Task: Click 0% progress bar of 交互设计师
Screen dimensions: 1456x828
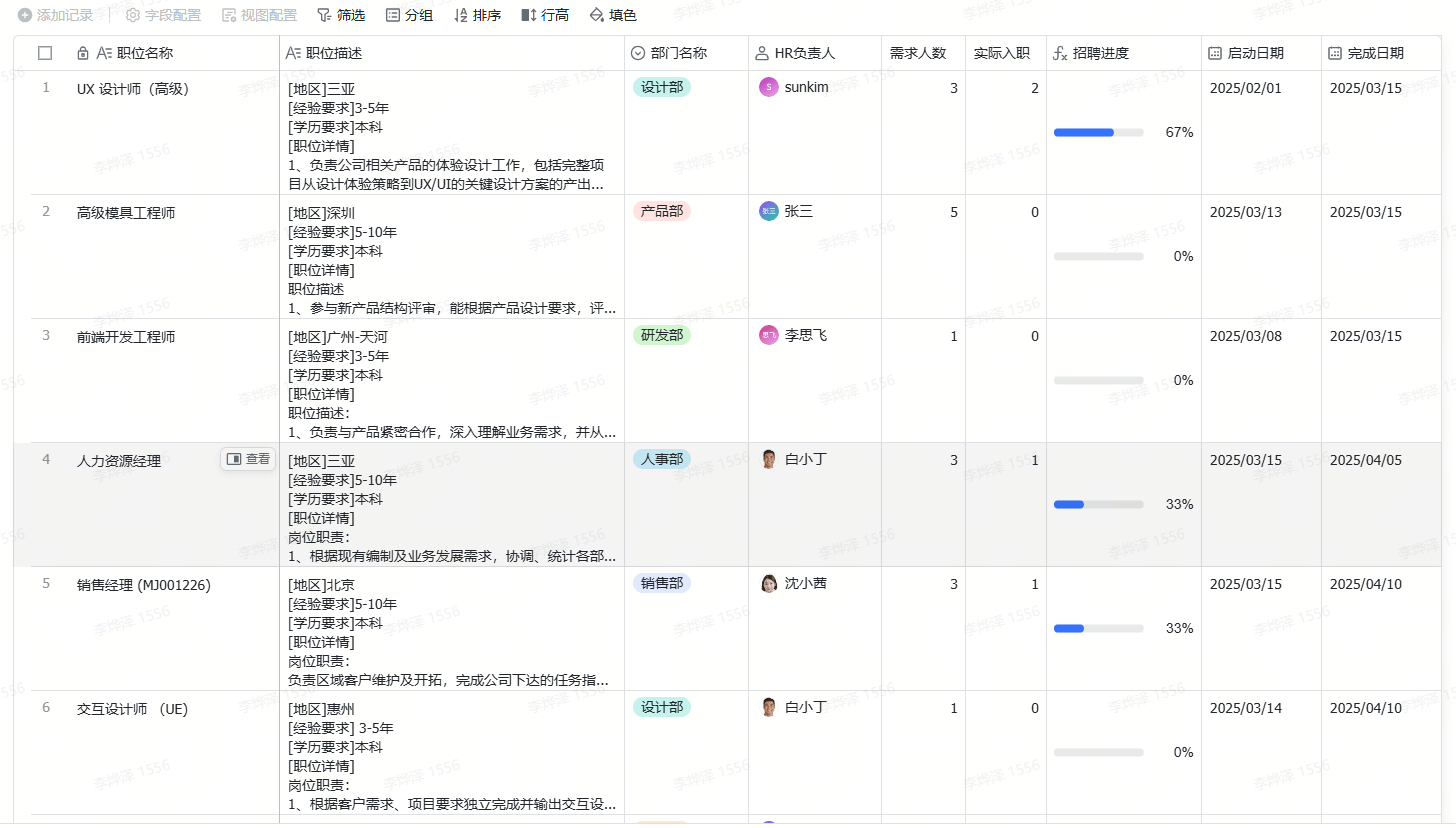Action: coord(1098,752)
